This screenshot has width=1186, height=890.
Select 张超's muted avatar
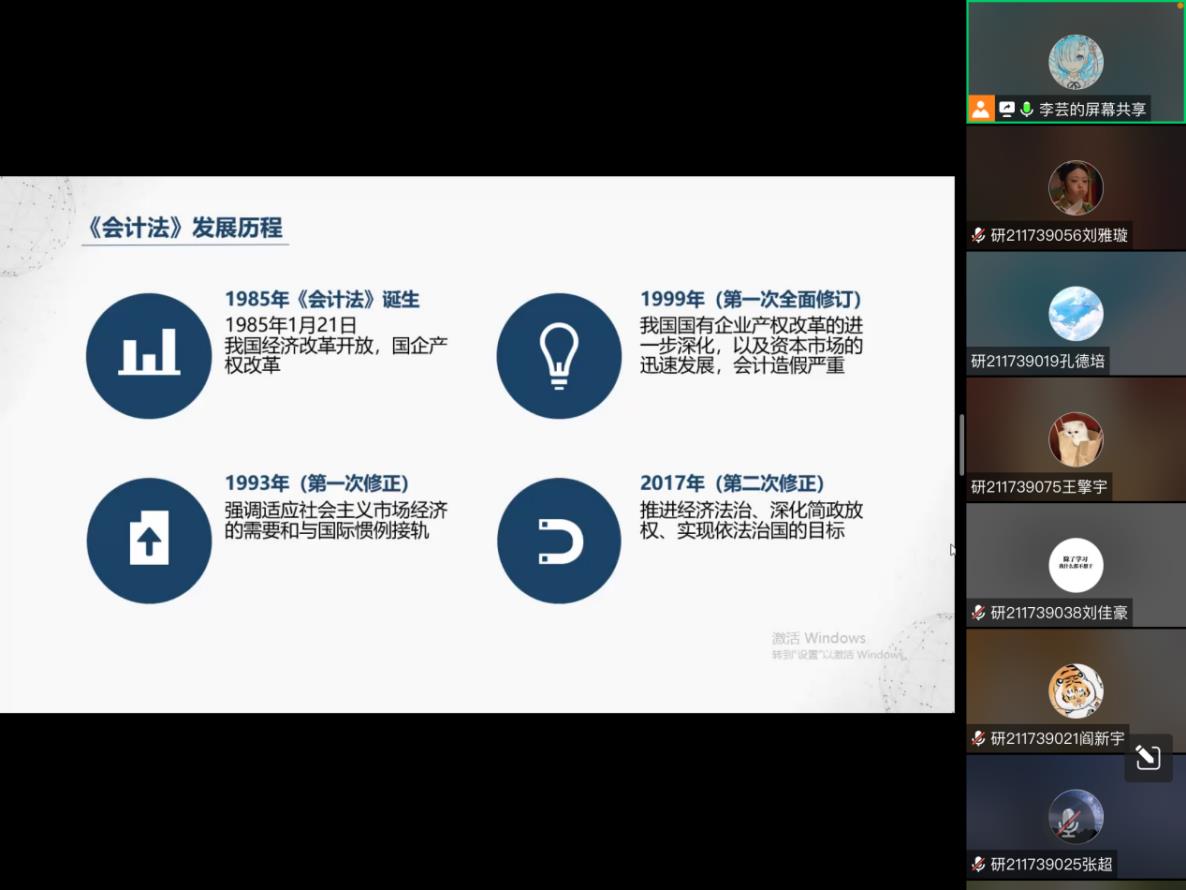point(1075,816)
